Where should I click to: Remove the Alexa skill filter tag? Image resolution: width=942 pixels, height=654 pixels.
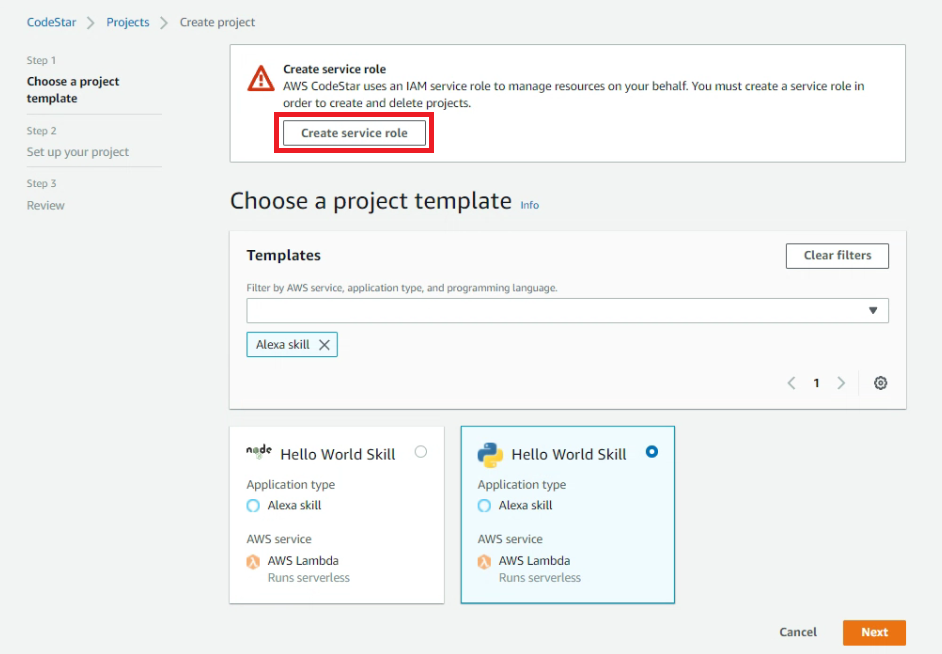[324, 345]
